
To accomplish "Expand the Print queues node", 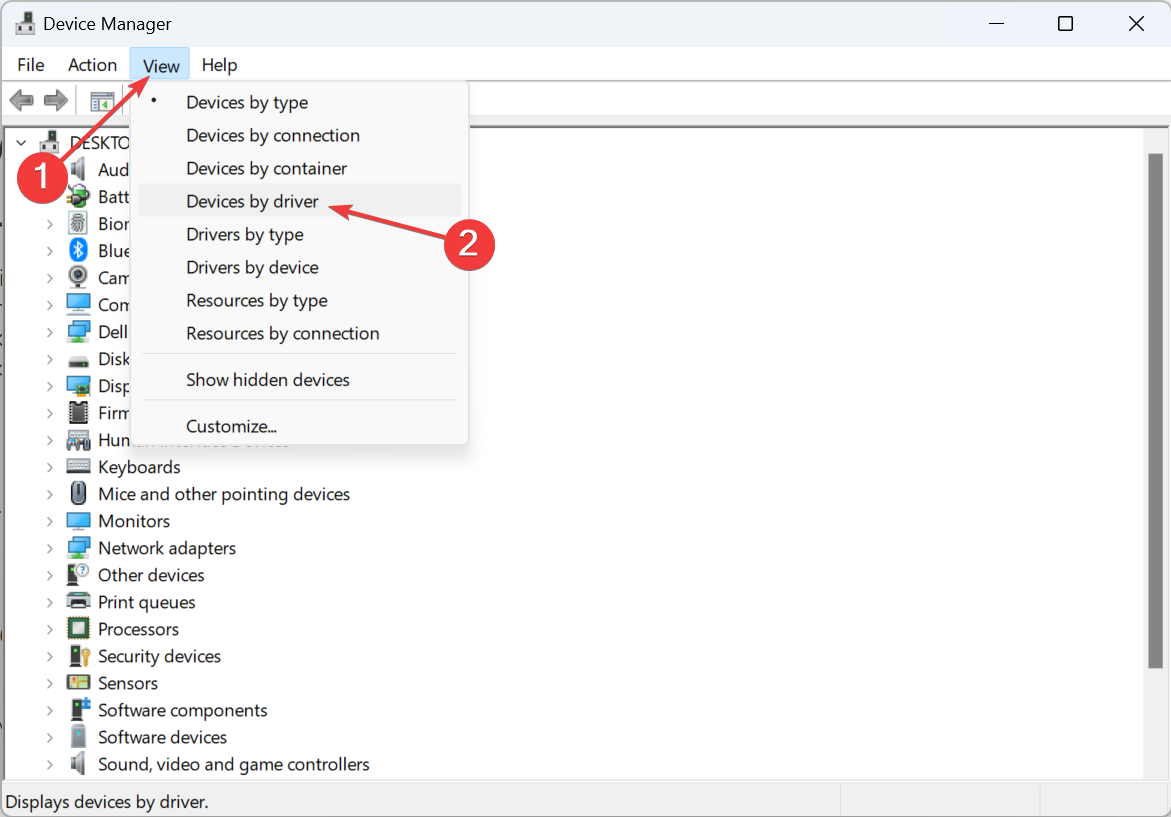I will tap(49, 602).
